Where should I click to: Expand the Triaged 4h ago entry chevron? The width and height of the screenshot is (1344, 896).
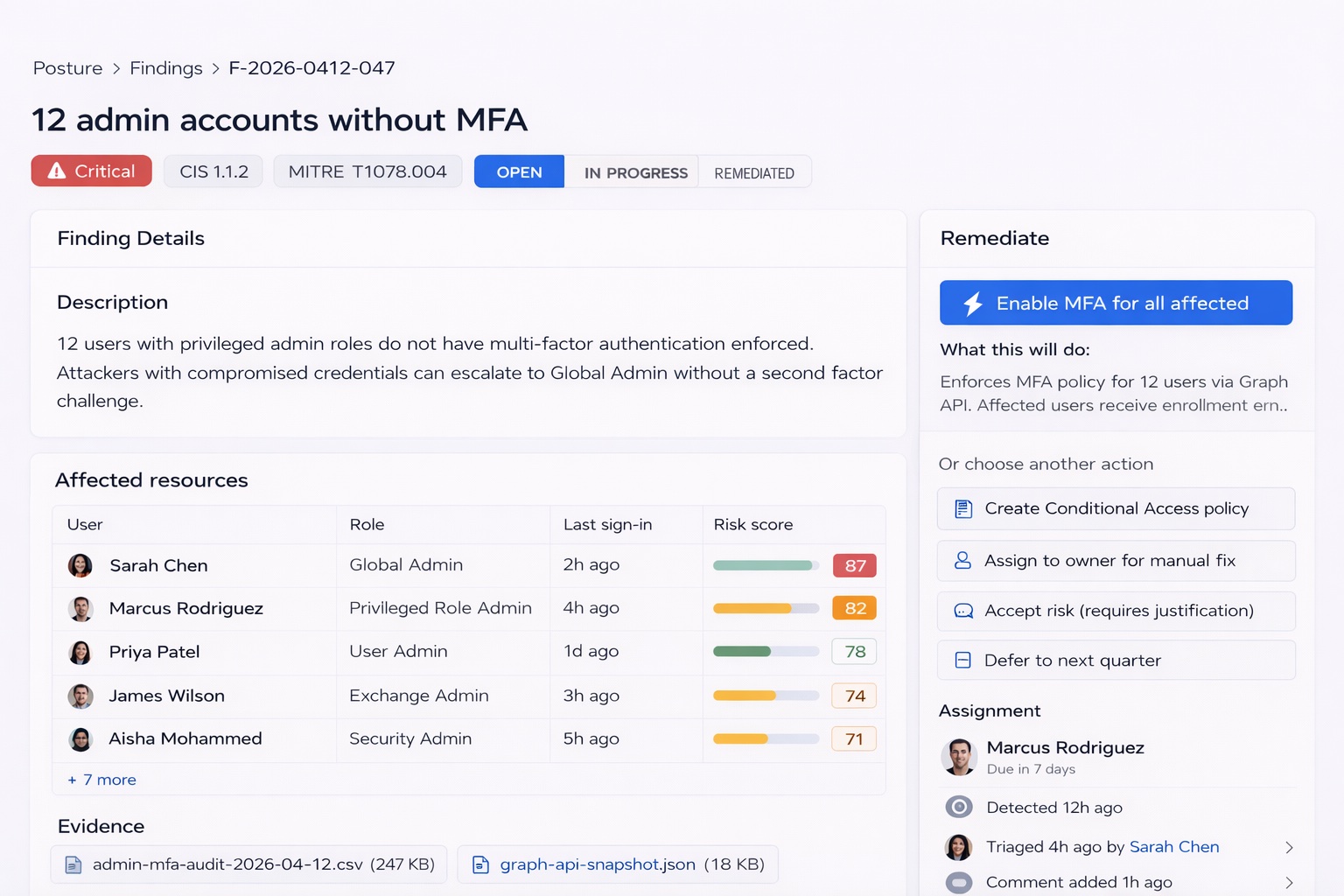(1288, 847)
